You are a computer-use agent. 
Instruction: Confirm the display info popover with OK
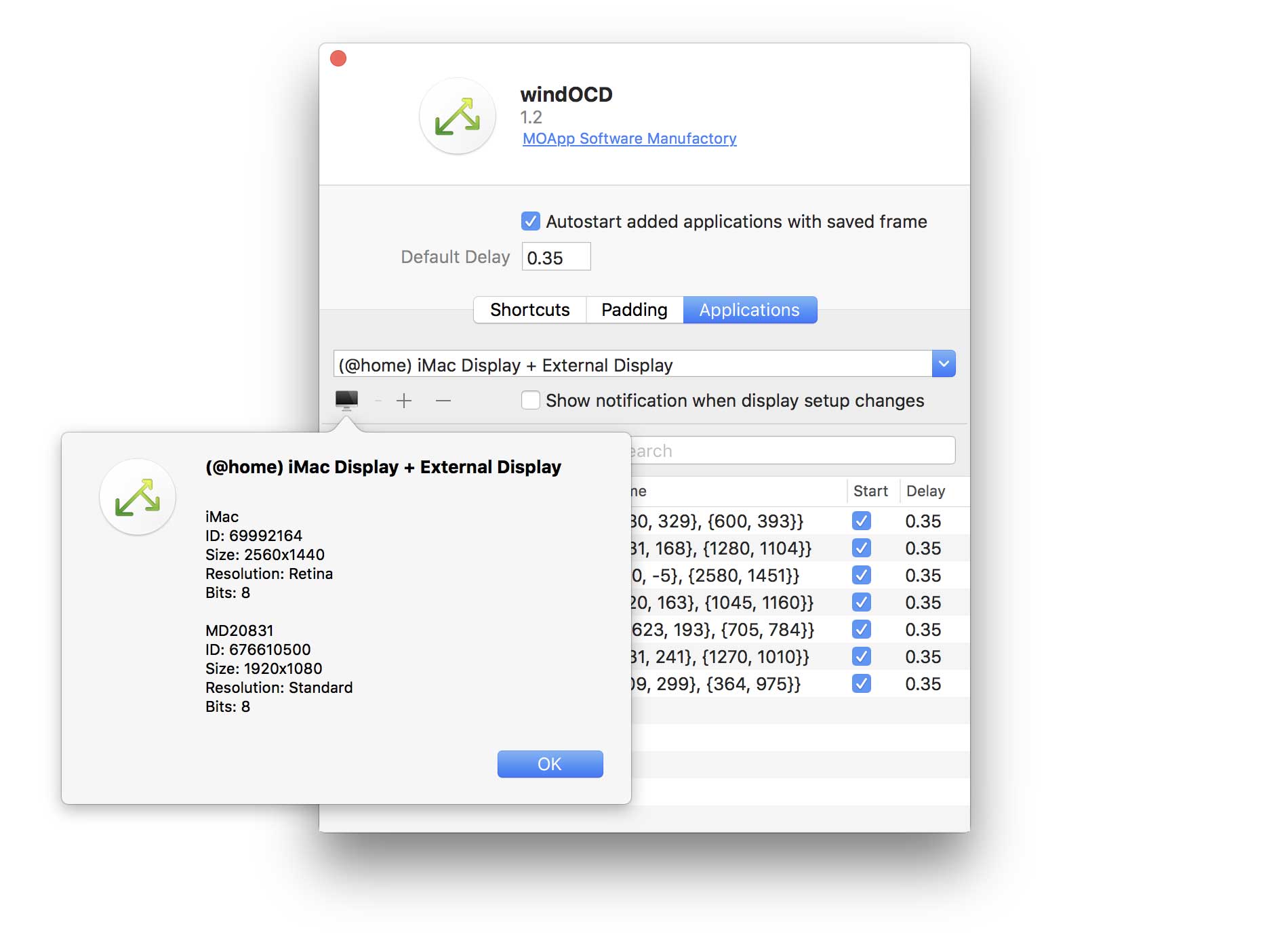pyautogui.click(x=550, y=764)
